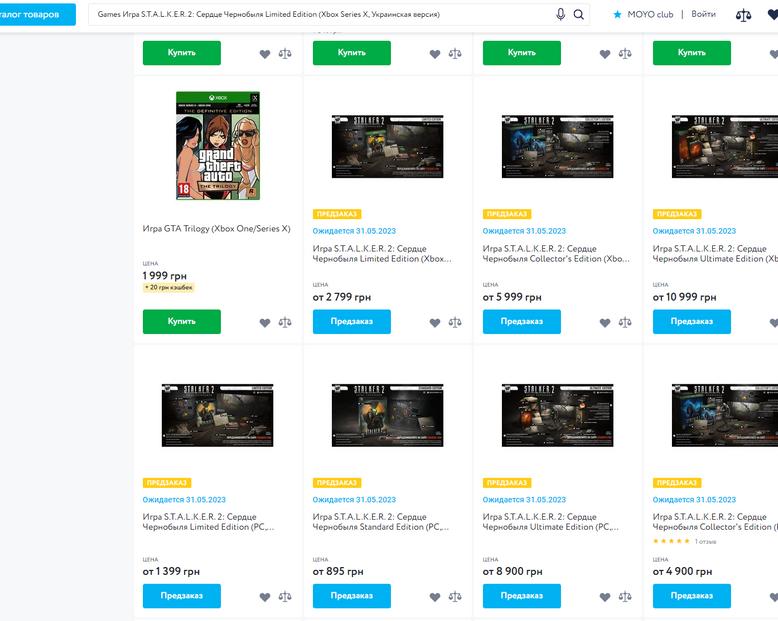Viewport: 778px width, 621px height.
Task: Open Collector's Edition 5 999 грн product image
Action: point(558,146)
